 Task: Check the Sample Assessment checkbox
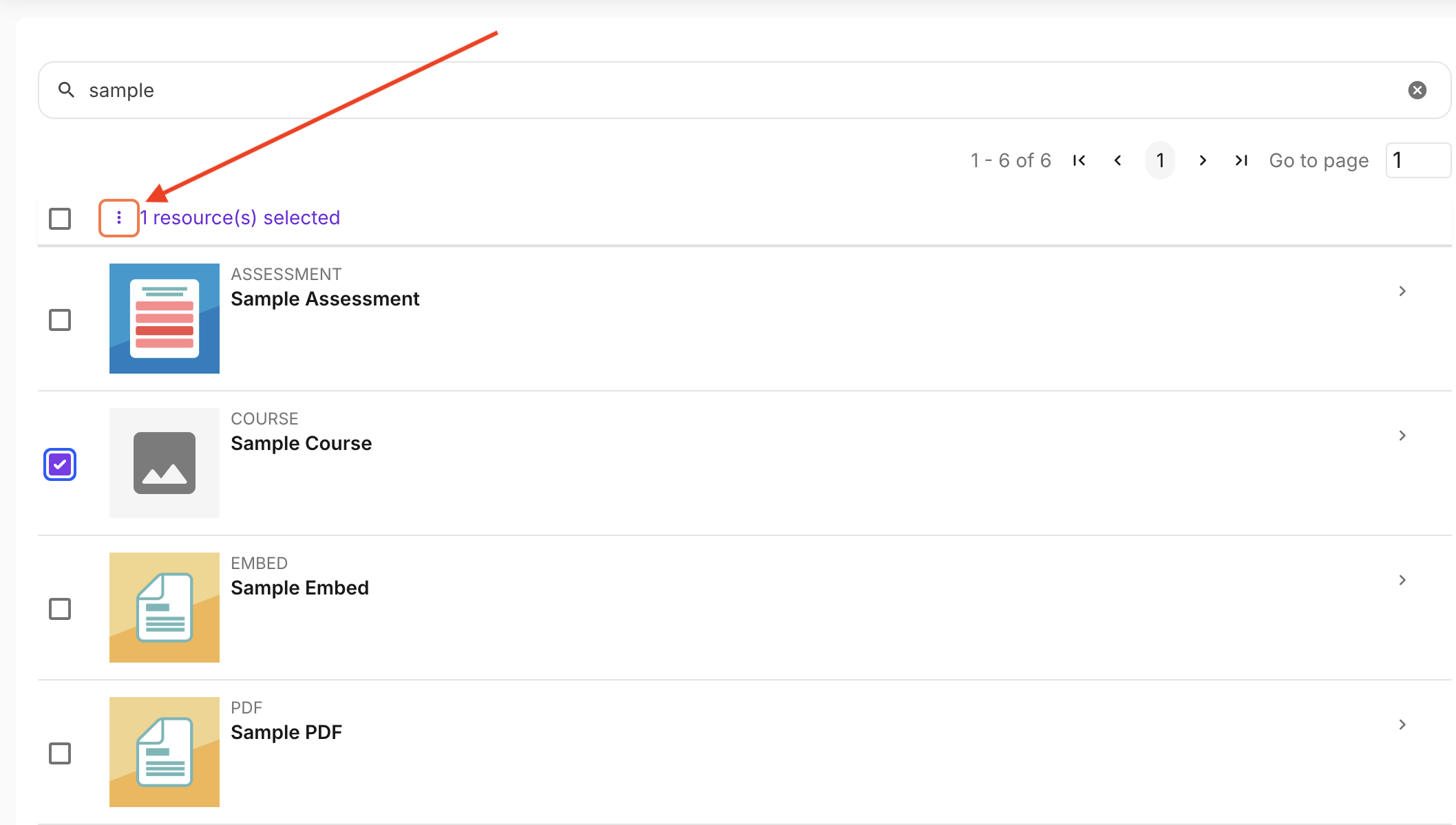[60, 320]
